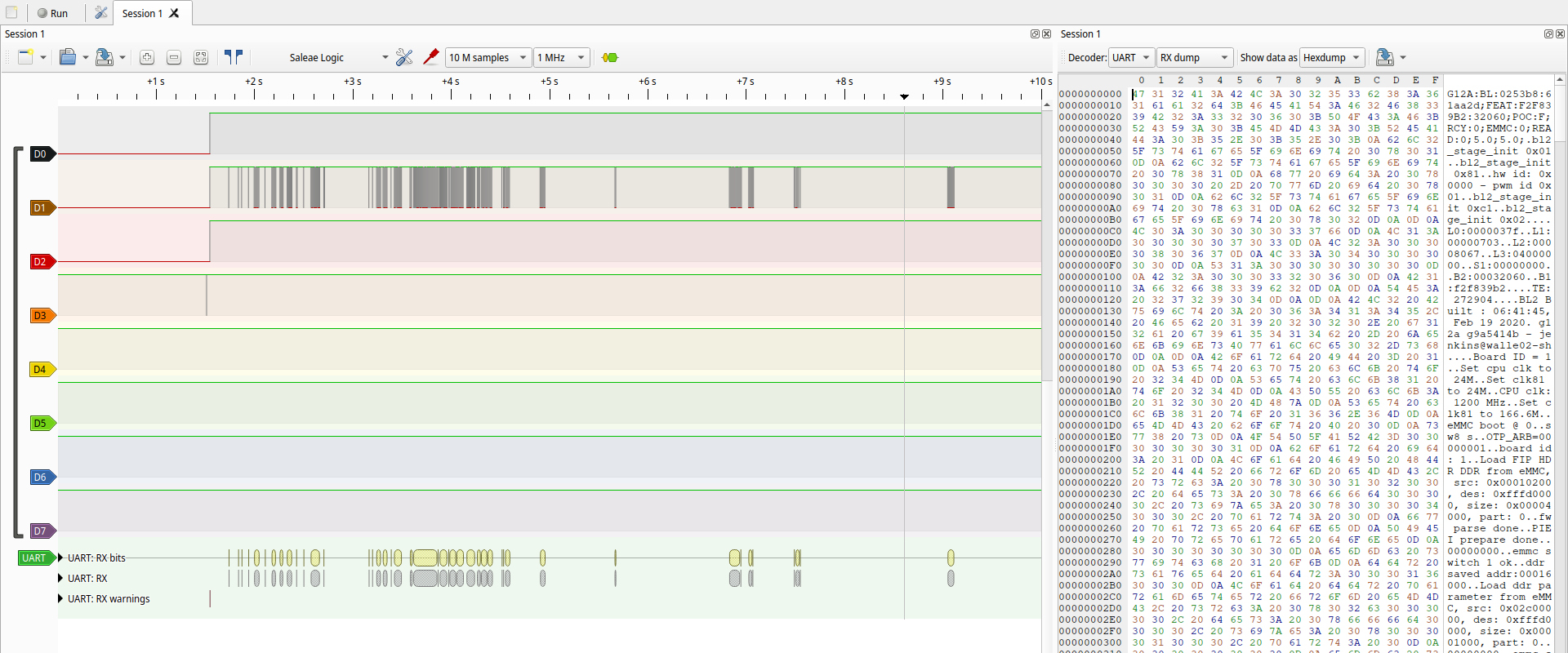Zoom in on the waveform
The width and height of the screenshot is (1568, 653).
point(147,57)
